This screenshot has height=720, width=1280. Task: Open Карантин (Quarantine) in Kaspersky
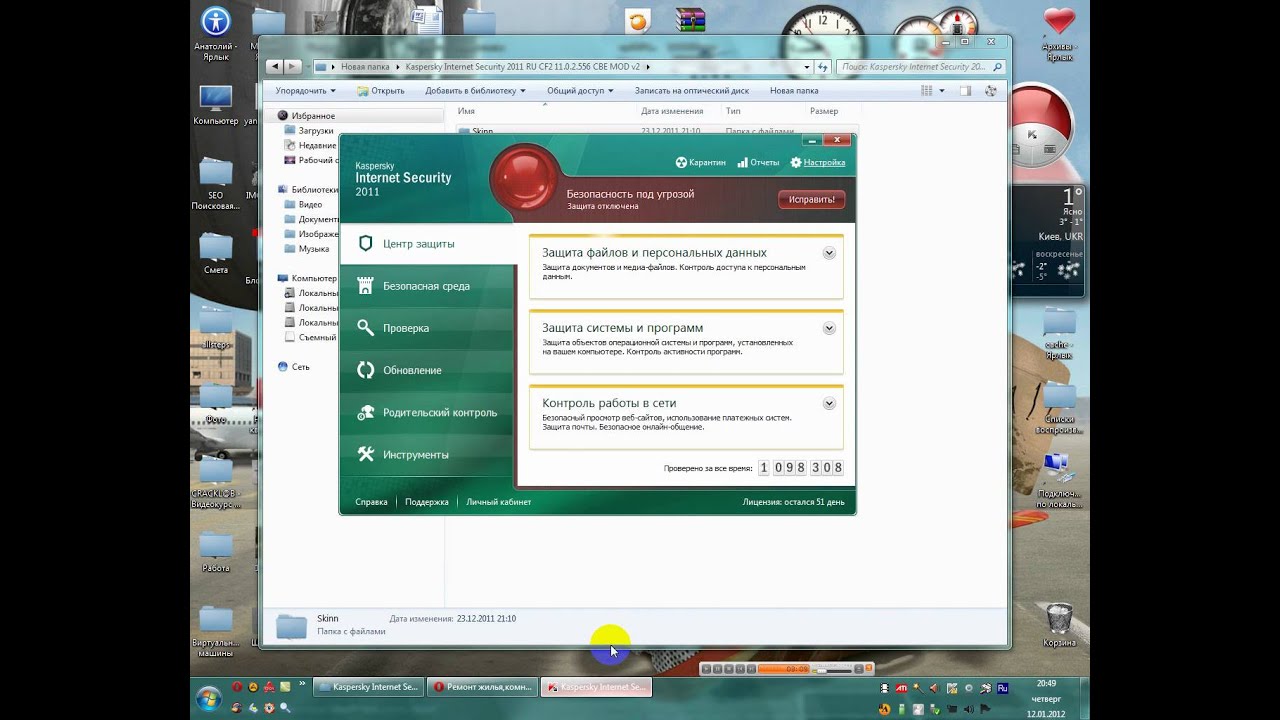click(700, 162)
